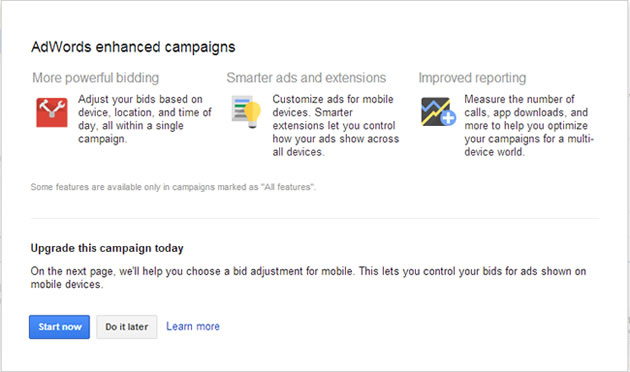Open the Learn more link

[x=193, y=327]
